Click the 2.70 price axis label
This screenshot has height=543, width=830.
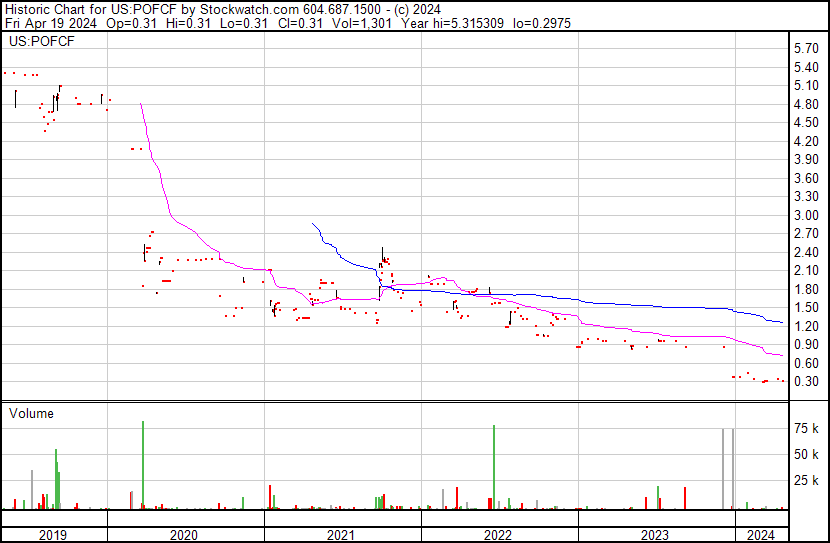[807, 233]
